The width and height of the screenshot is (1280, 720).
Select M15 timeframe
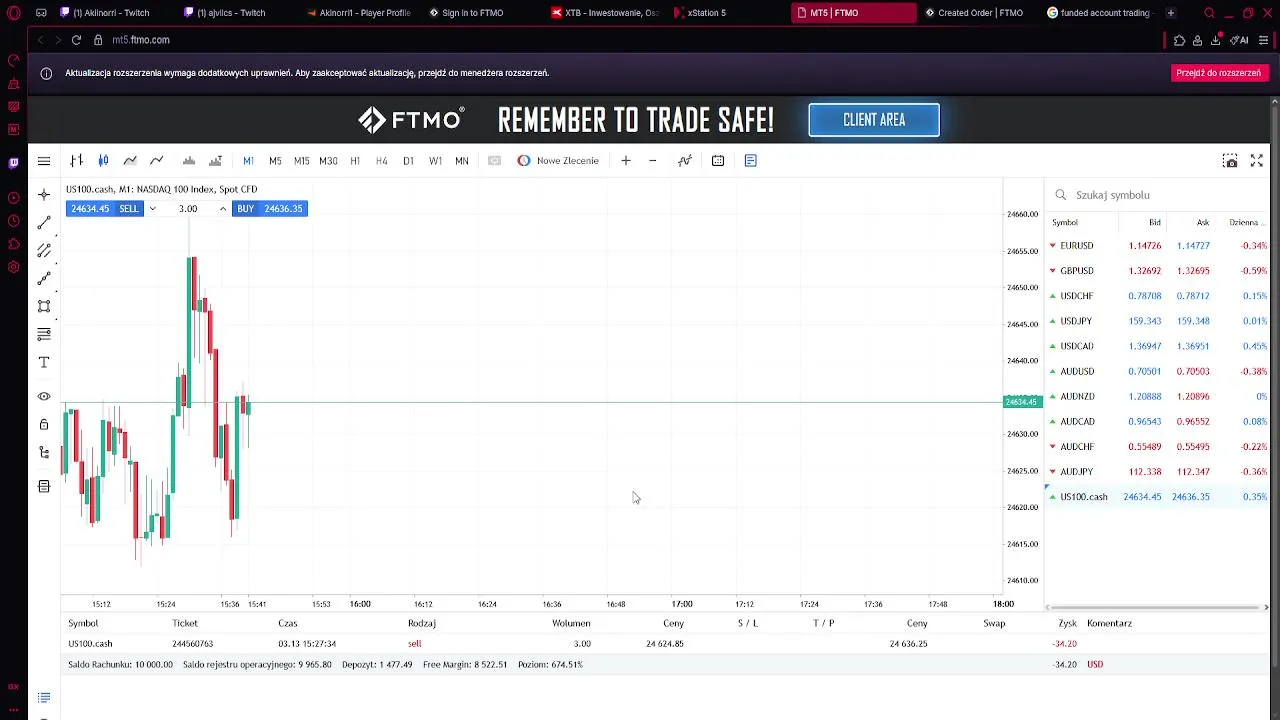click(x=301, y=161)
